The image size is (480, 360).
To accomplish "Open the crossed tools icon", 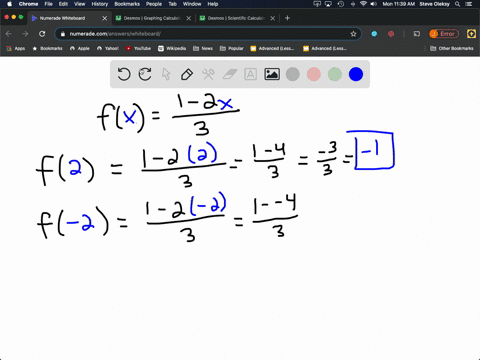I will [x=208, y=74].
